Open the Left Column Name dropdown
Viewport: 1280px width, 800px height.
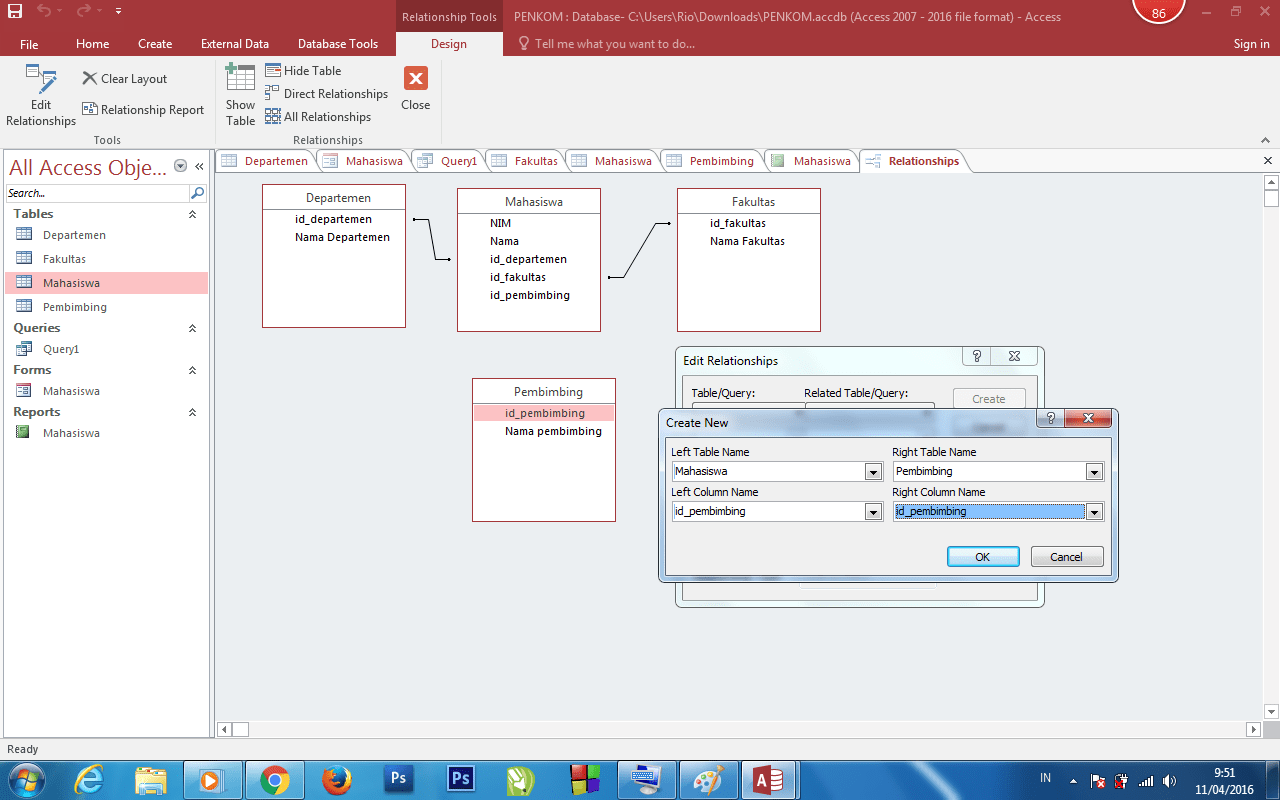click(x=873, y=512)
